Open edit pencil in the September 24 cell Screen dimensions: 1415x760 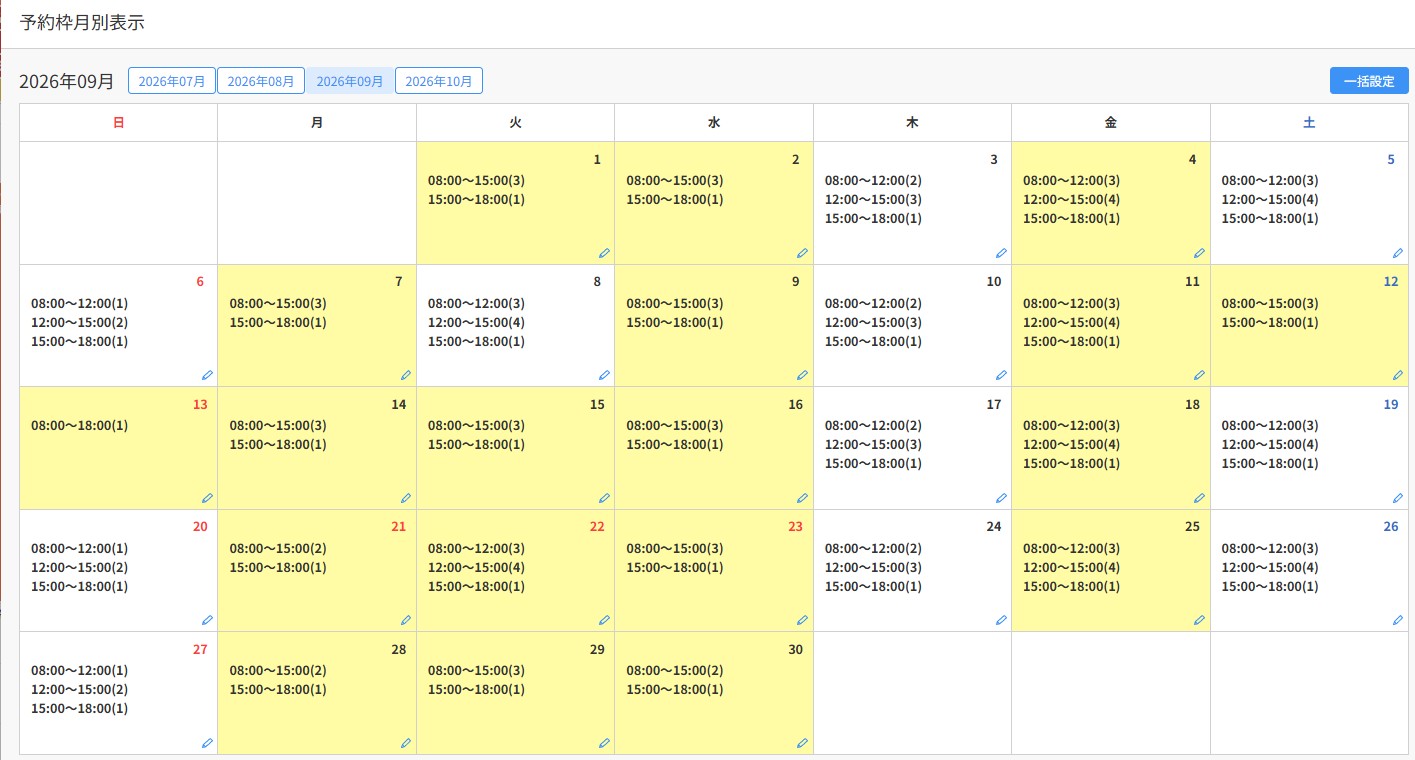[x=1001, y=620]
